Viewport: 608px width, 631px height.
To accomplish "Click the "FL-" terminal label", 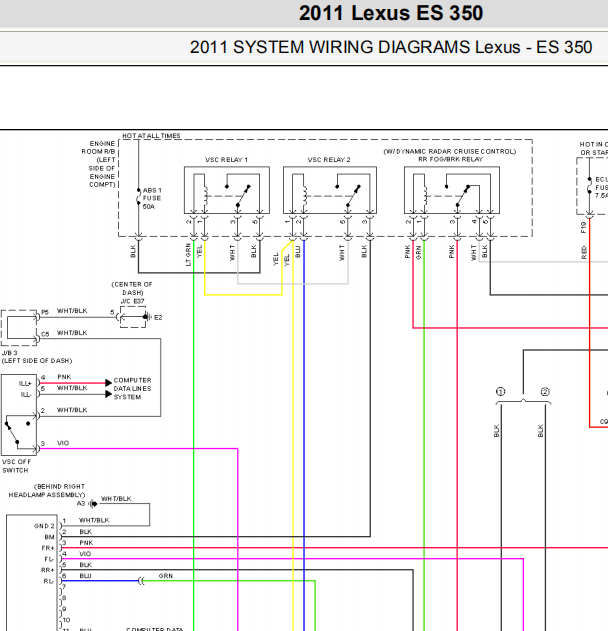I will 49,559.
